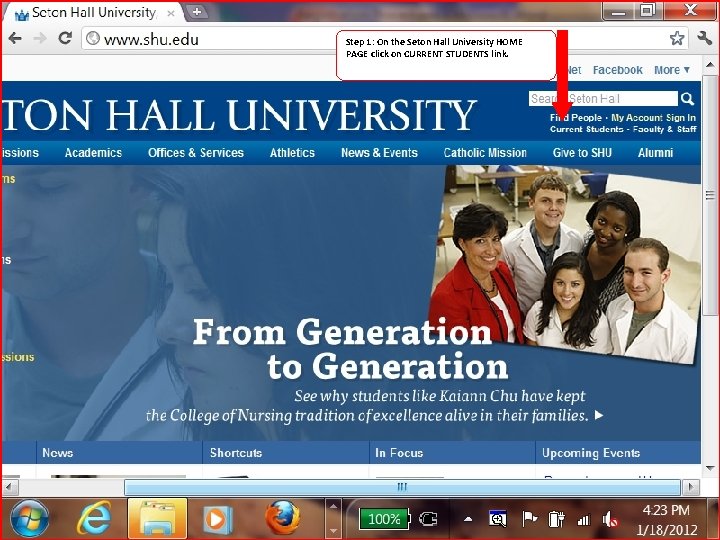Click the horizontal scrollbar left arrow
The image size is (720, 540).
click(x=10, y=487)
